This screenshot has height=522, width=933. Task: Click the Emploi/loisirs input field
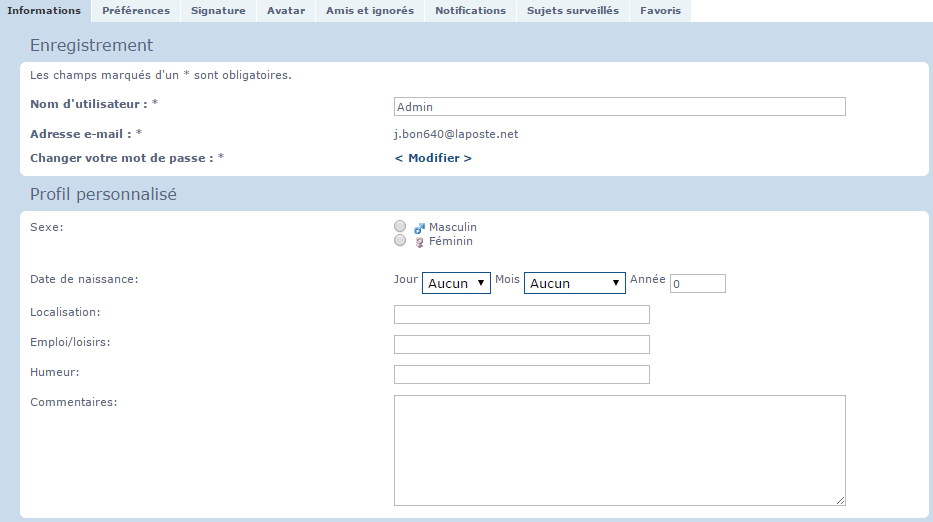pos(521,345)
